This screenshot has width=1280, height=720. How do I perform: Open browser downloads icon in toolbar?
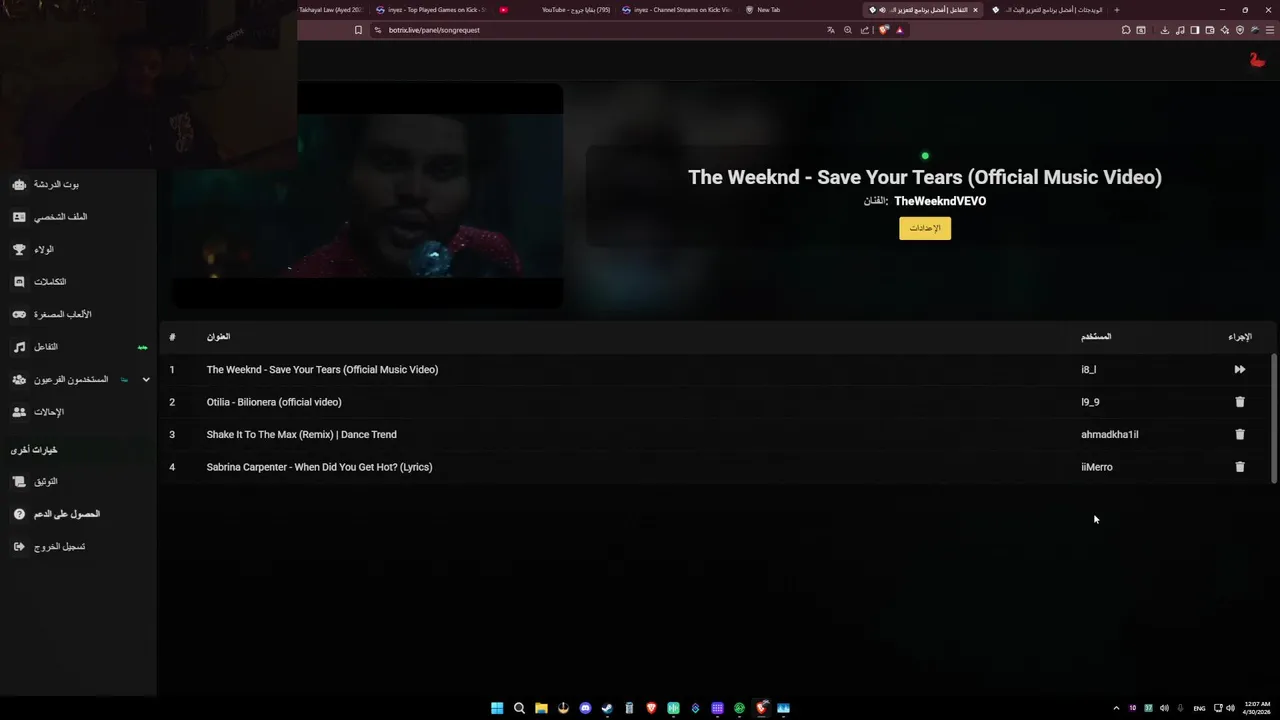click(1165, 30)
